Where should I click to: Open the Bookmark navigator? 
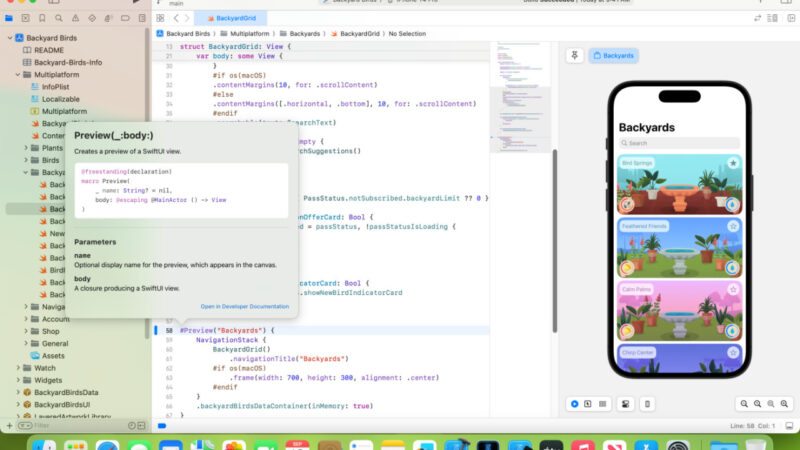42,18
